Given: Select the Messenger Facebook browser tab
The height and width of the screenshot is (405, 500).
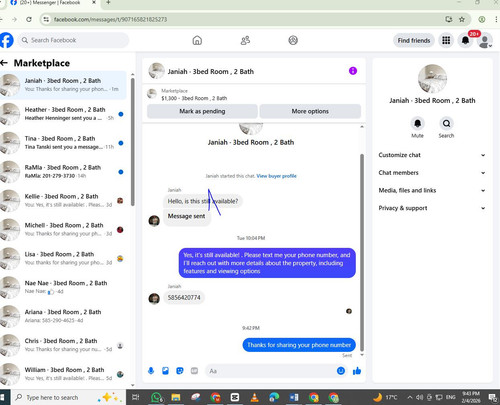Looking at the screenshot, I should click(53, 3).
